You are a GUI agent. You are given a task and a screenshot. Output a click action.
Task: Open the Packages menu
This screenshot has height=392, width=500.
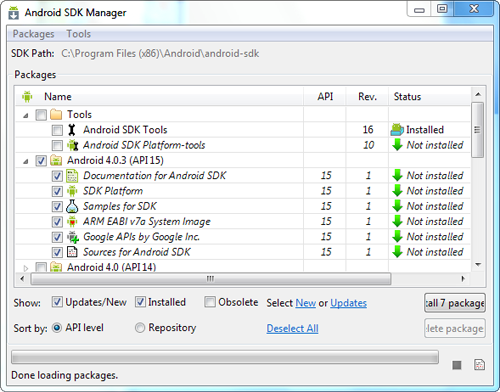[x=33, y=34]
